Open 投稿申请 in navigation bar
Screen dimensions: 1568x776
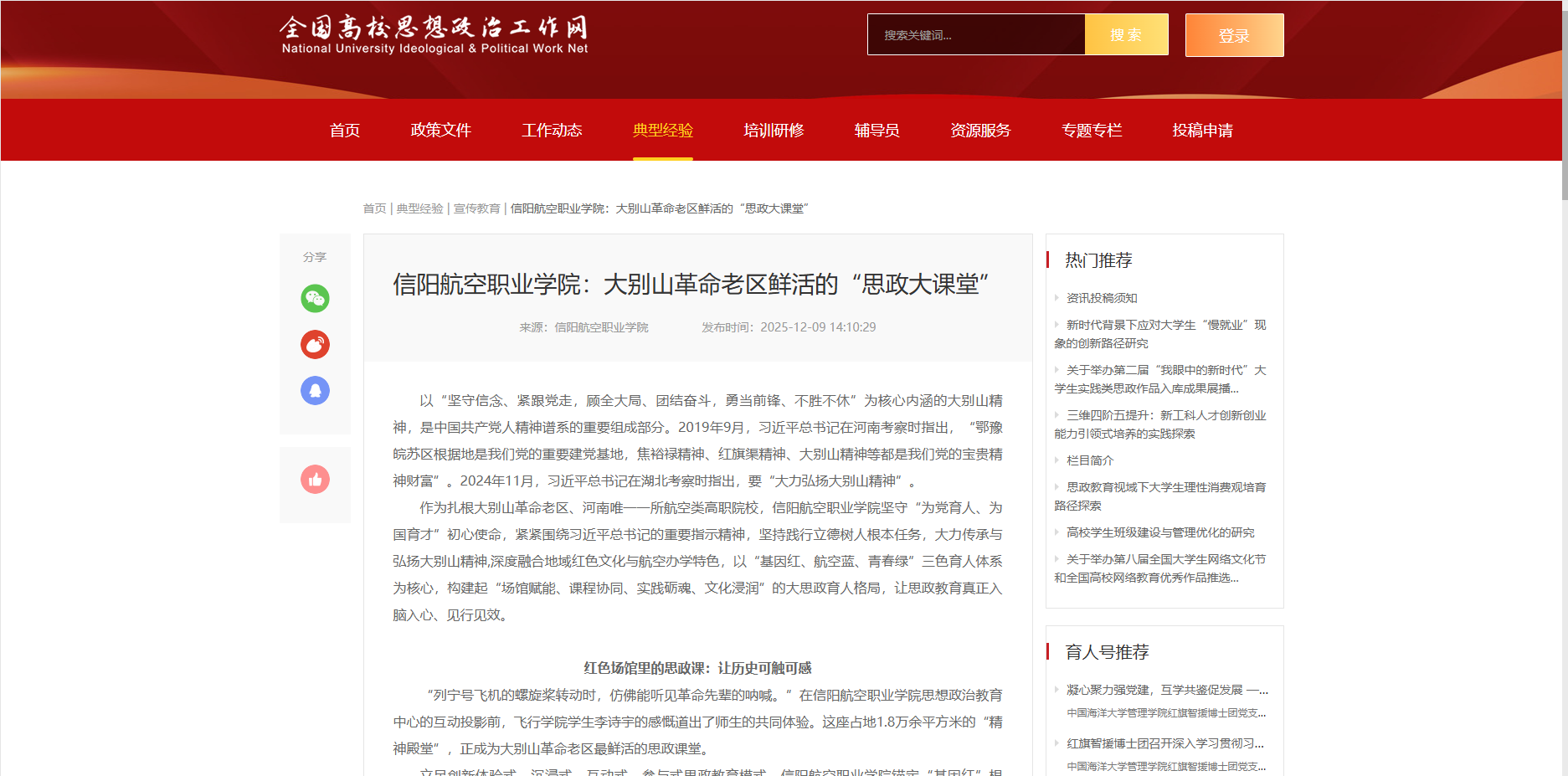[x=1201, y=131]
